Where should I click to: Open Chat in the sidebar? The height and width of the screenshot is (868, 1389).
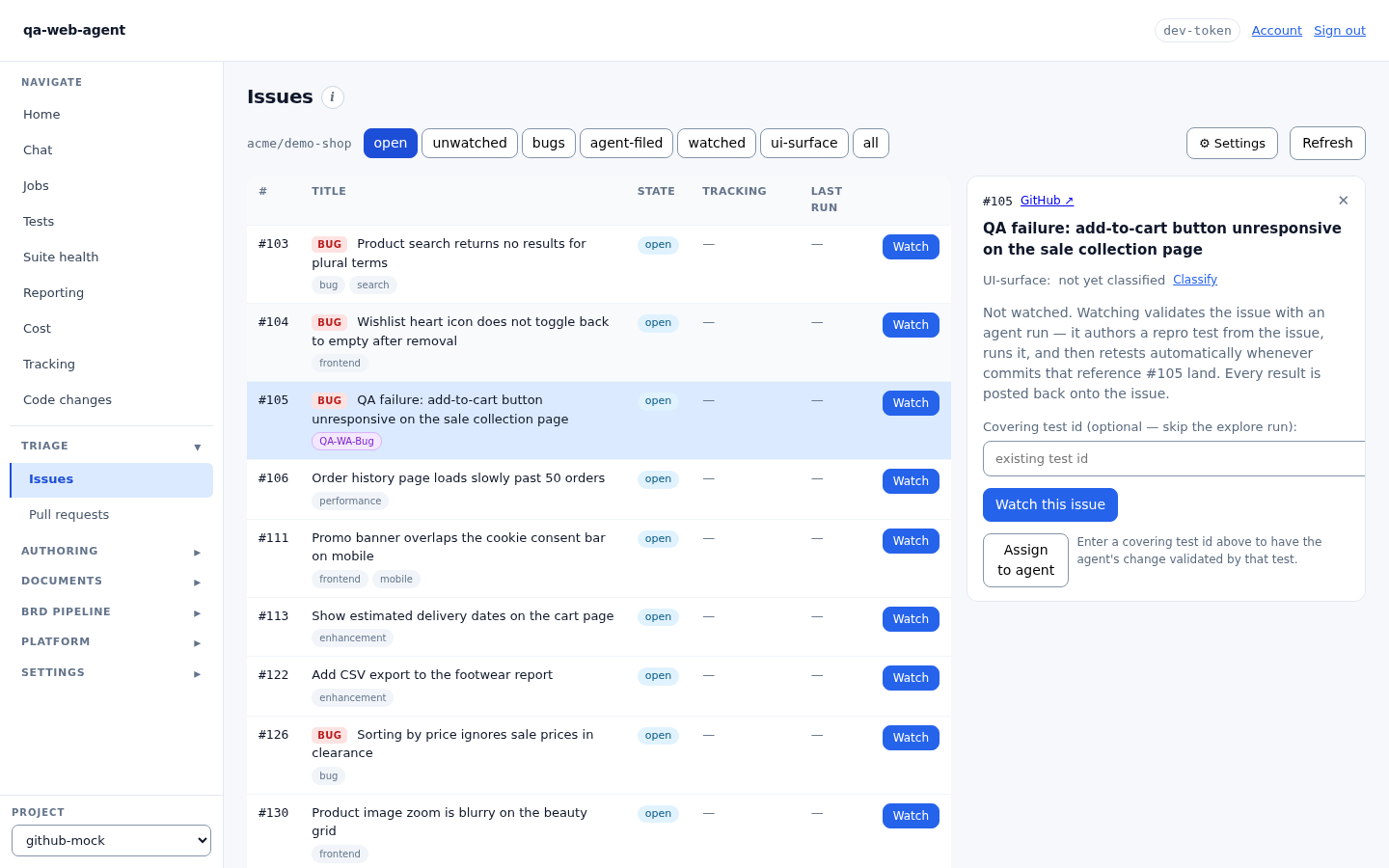[111, 149]
